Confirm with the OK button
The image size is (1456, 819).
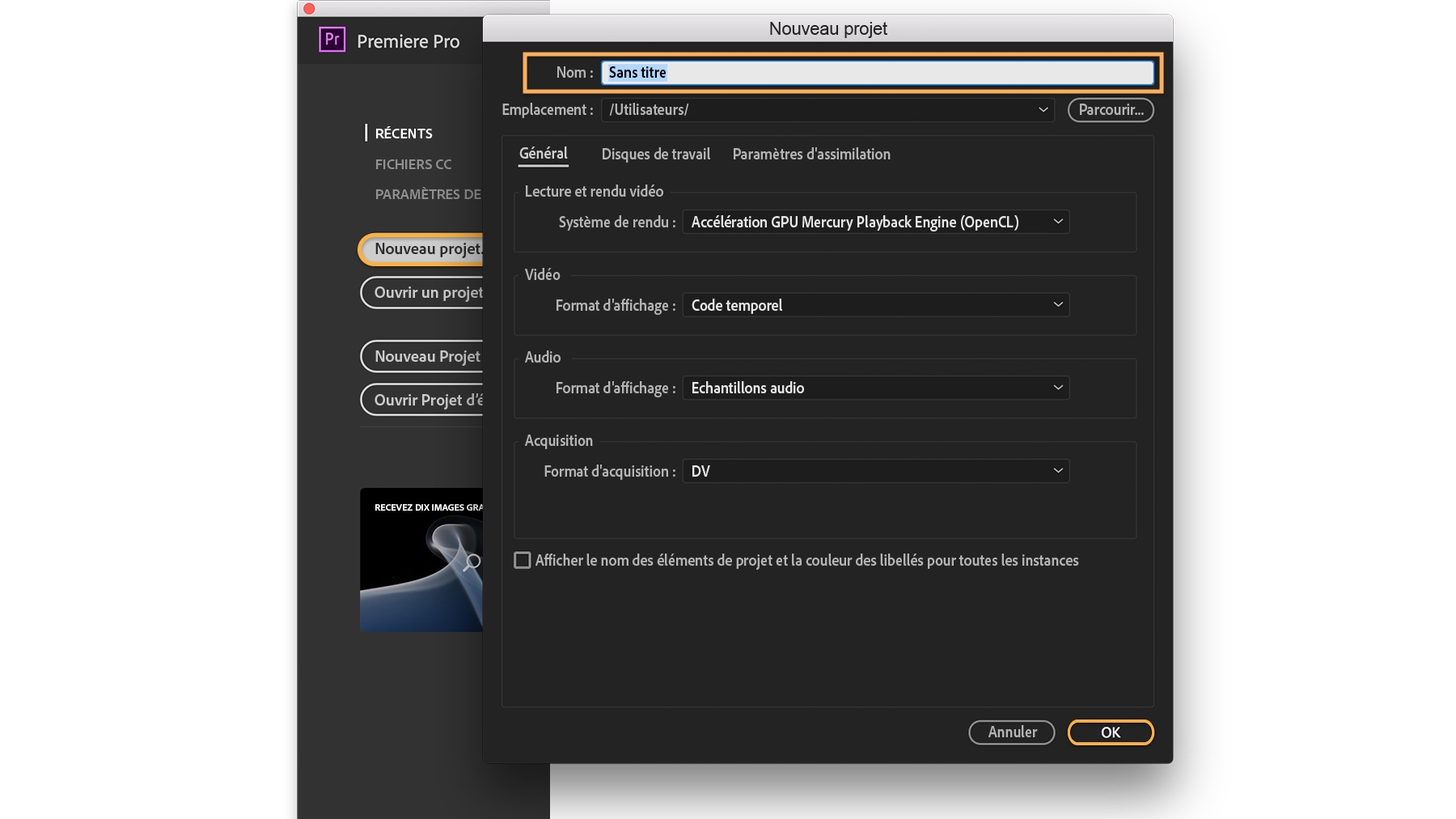coord(1111,732)
